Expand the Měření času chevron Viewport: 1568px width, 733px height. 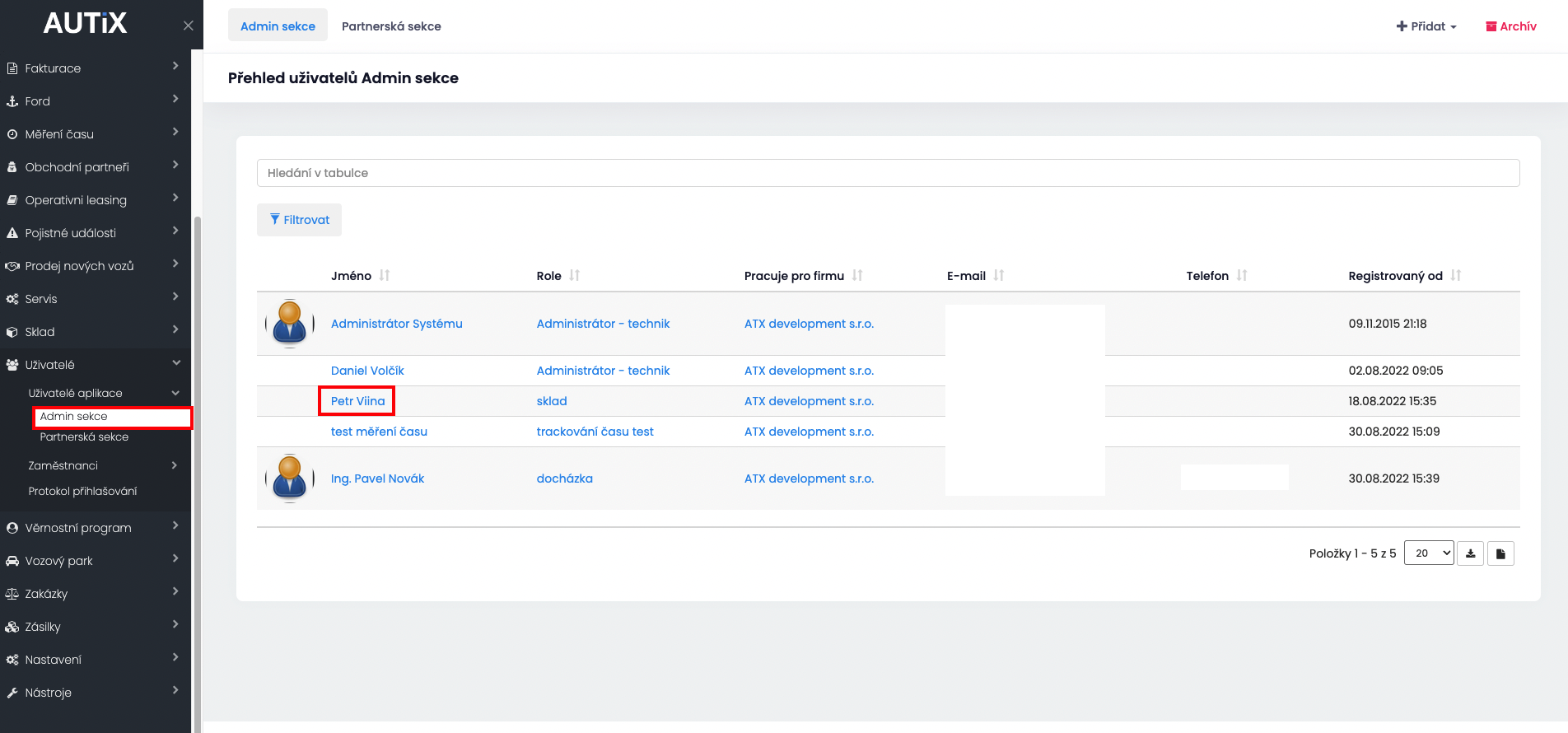[175, 132]
